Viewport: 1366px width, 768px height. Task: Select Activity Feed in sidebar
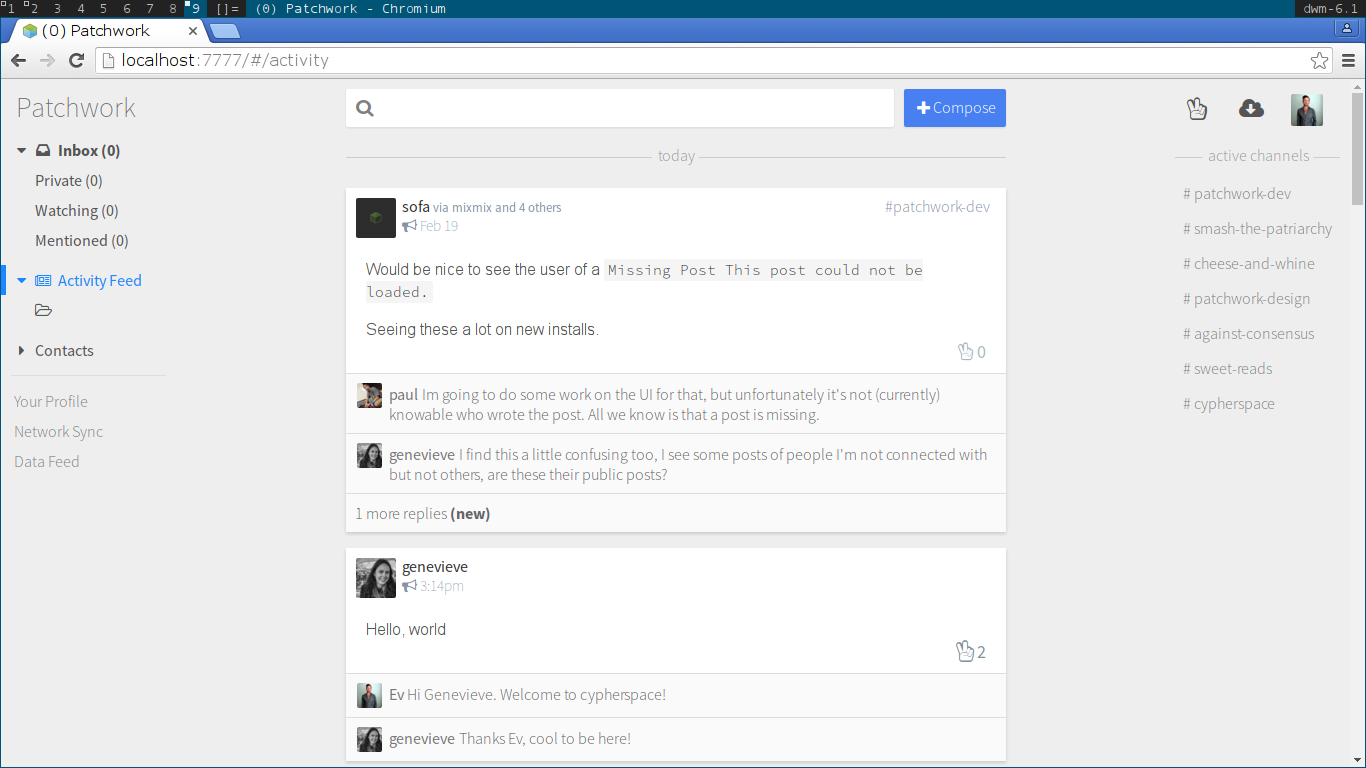100,281
